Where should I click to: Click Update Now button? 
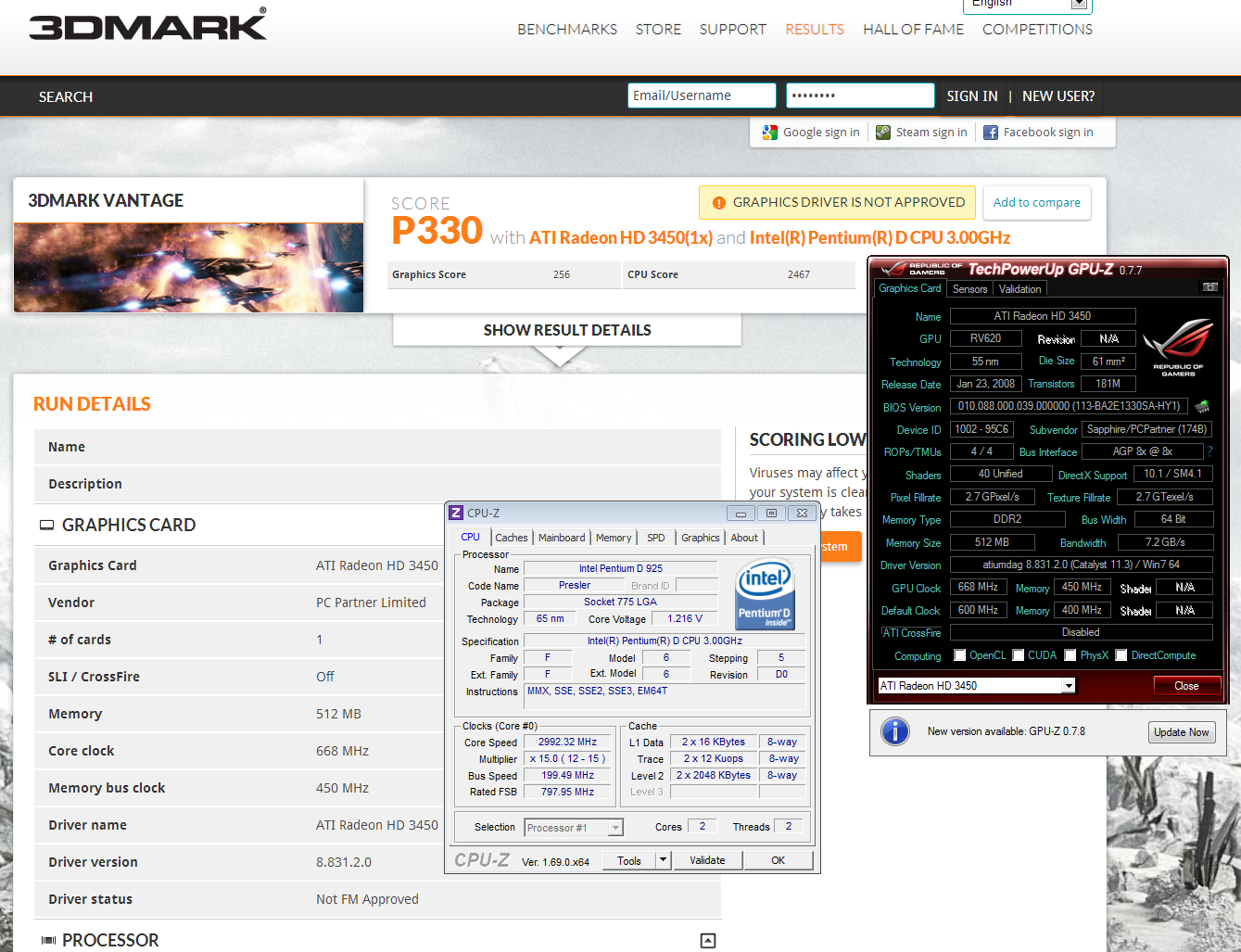tap(1182, 732)
